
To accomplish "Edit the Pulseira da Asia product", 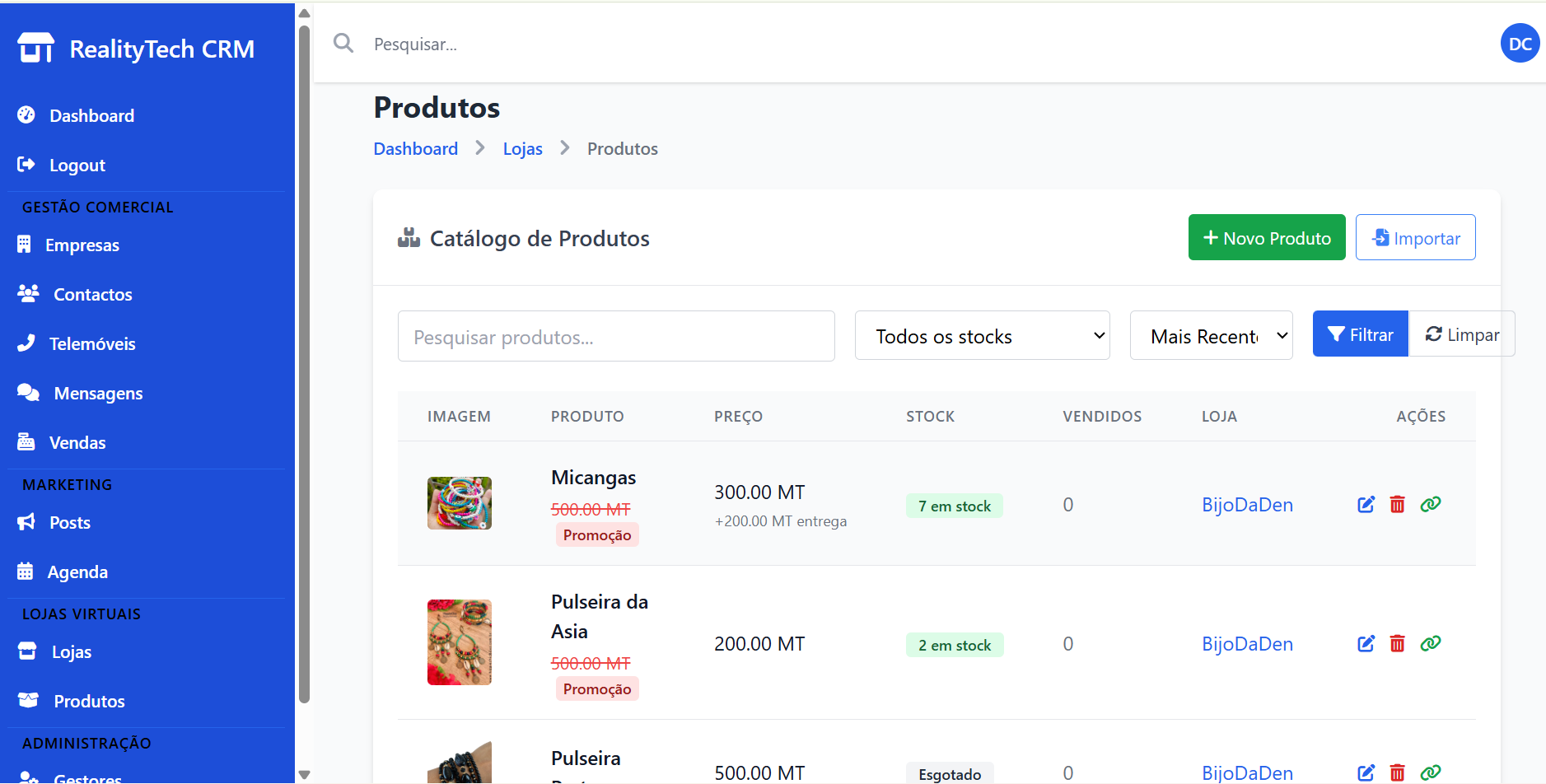I will tap(1366, 643).
